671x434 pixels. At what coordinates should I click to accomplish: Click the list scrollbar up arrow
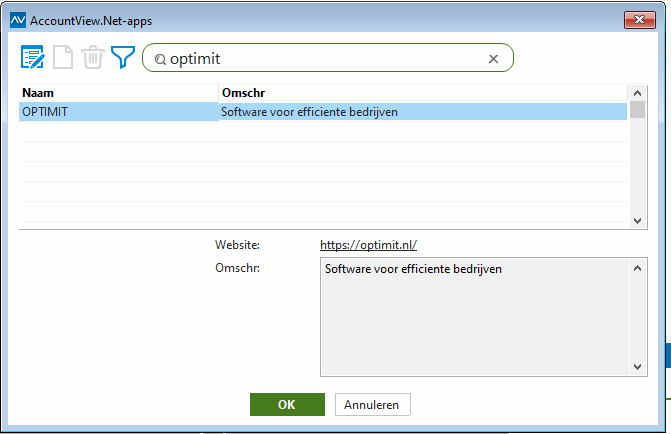coord(638,93)
